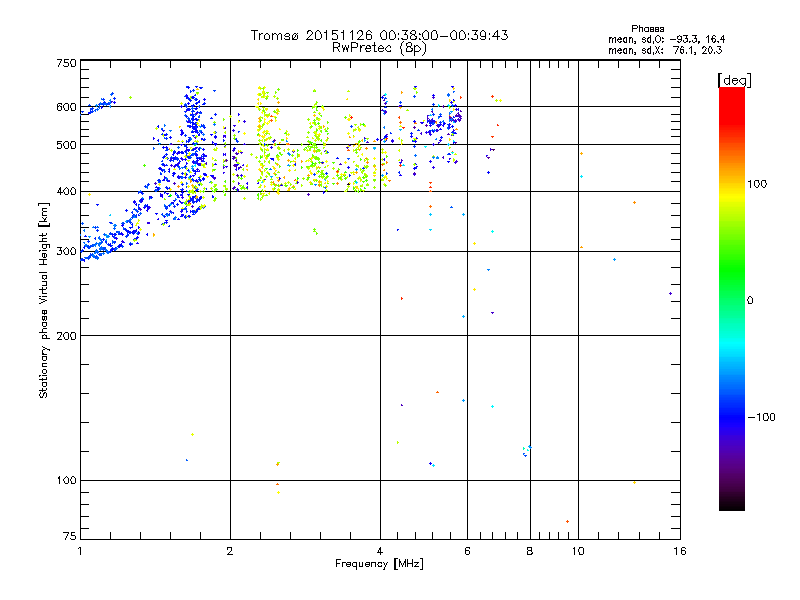The image size is (800, 600).
Task: Click the X-axis label "8"
Action: (530, 551)
